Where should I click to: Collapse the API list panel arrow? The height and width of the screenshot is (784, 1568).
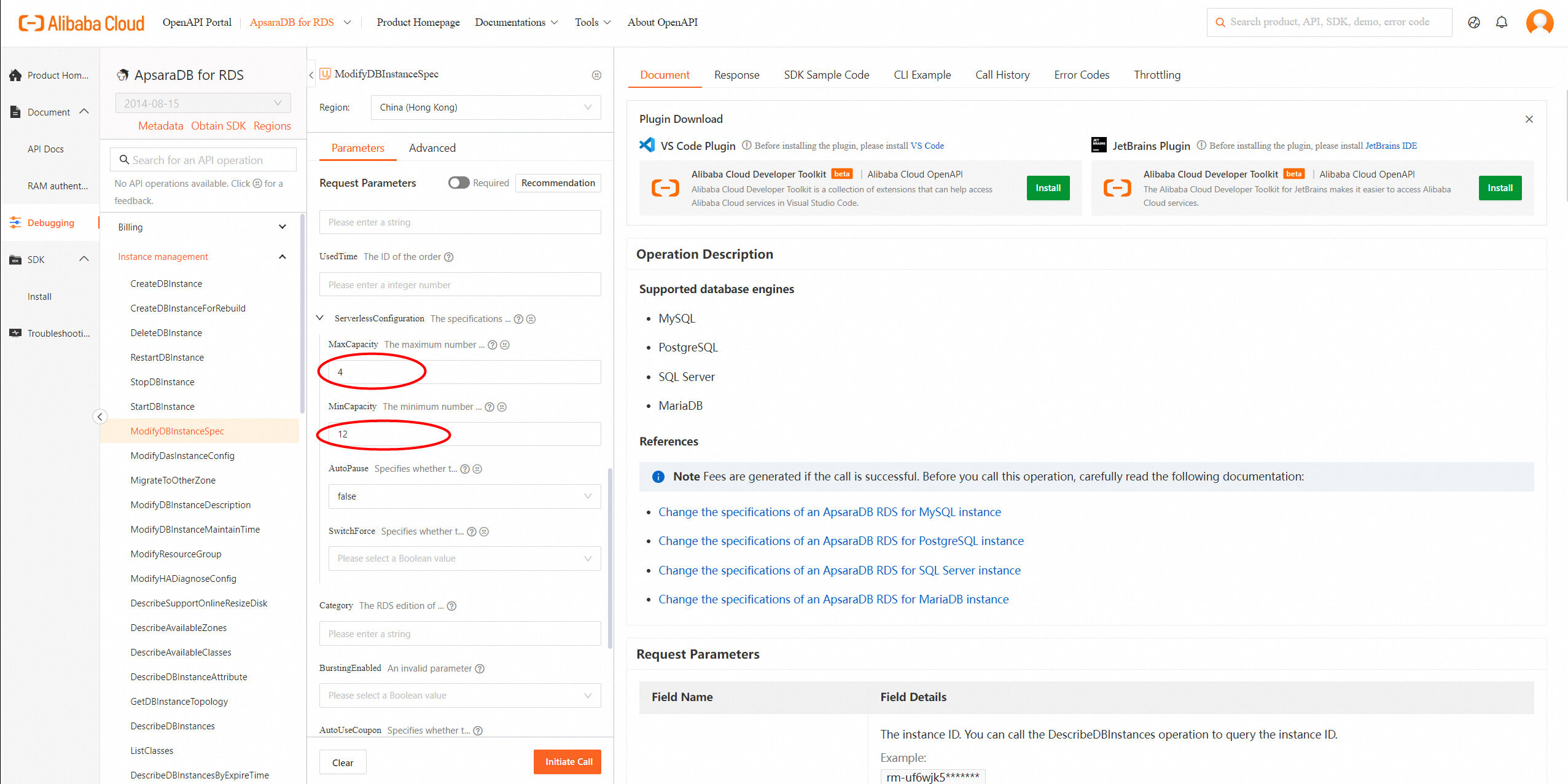coord(311,75)
